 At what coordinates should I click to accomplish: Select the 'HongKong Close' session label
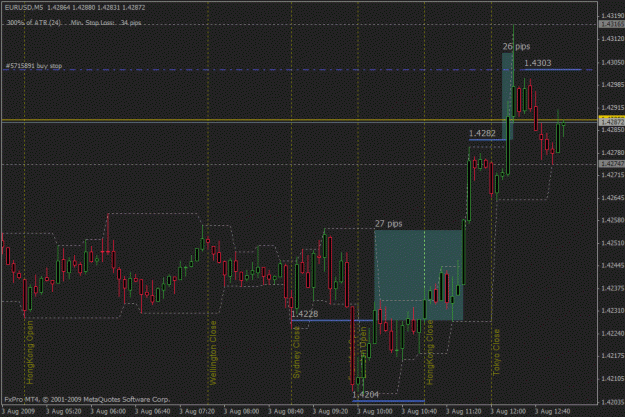pyautogui.click(x=430, y=353)
